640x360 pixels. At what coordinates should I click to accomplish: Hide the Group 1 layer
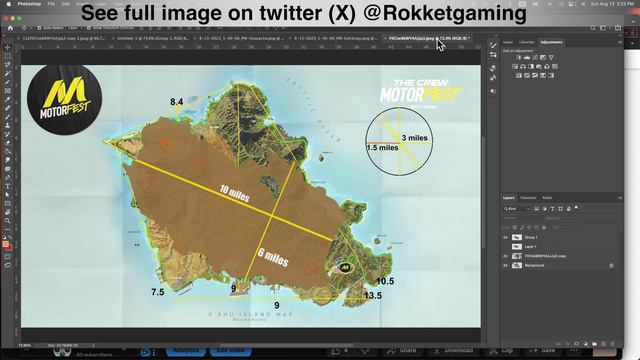click(505, 238)
